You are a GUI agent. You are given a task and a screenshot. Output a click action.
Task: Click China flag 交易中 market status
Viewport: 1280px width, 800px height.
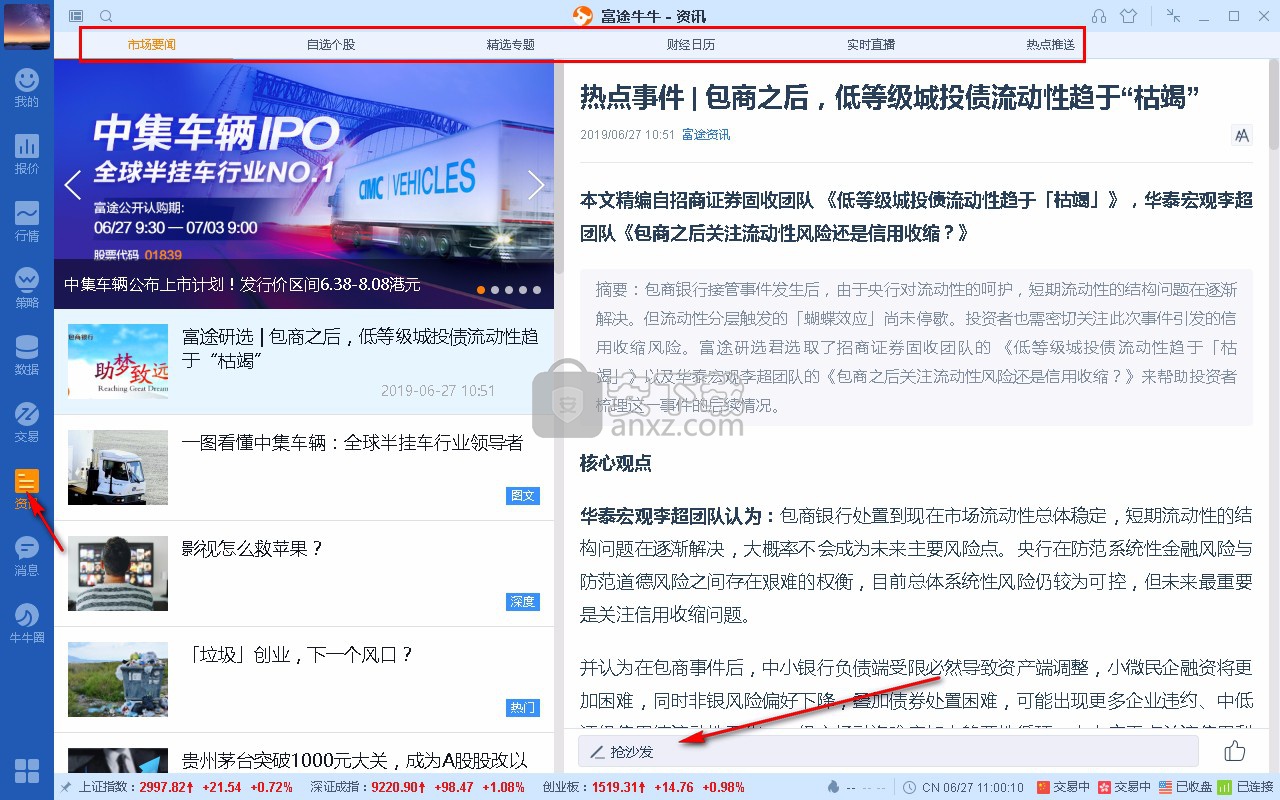(x=1063, y=787)
